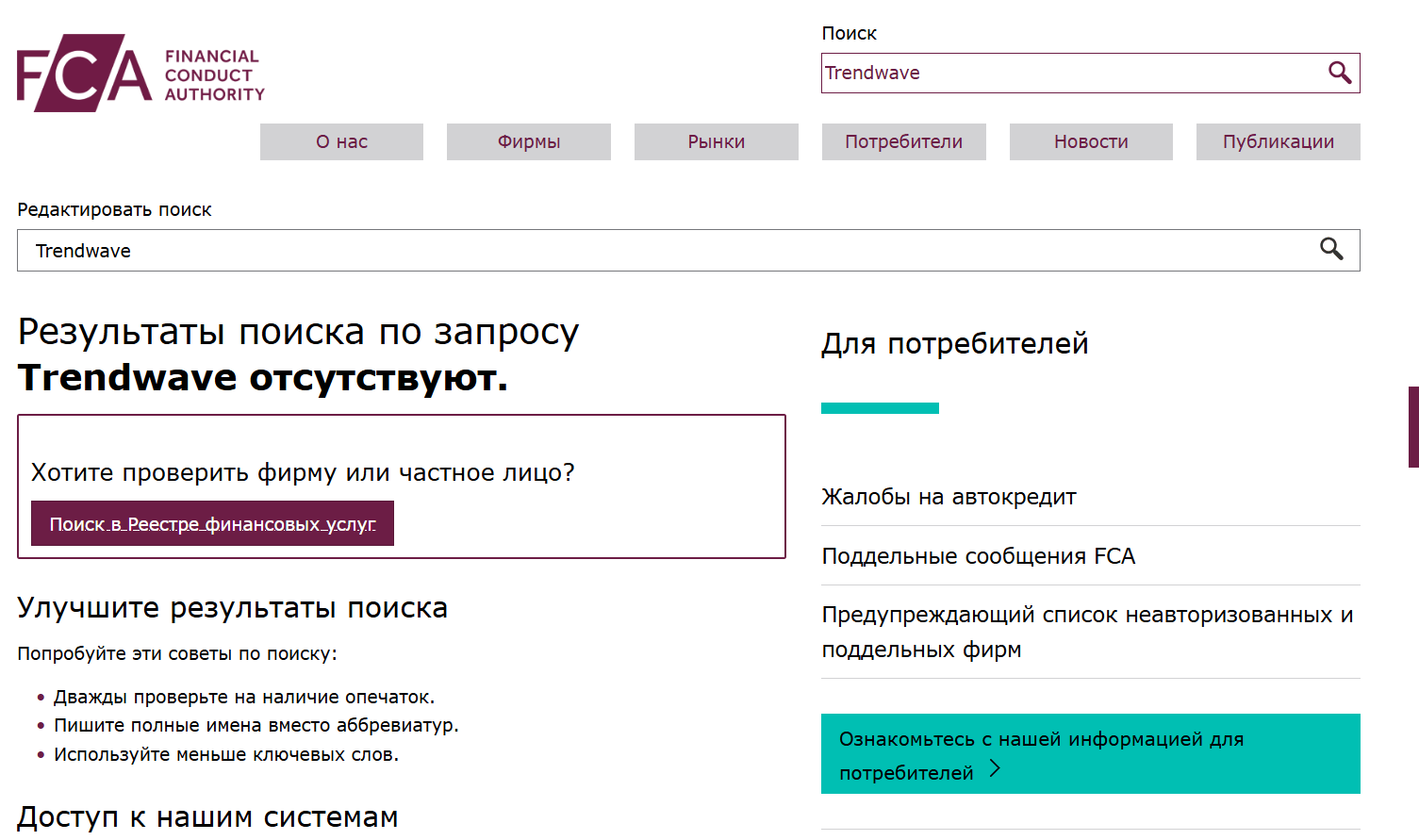Open the Жалобы на автокредит link
Viewport: 1419px width, 840px height.
(x=949, y=497)
